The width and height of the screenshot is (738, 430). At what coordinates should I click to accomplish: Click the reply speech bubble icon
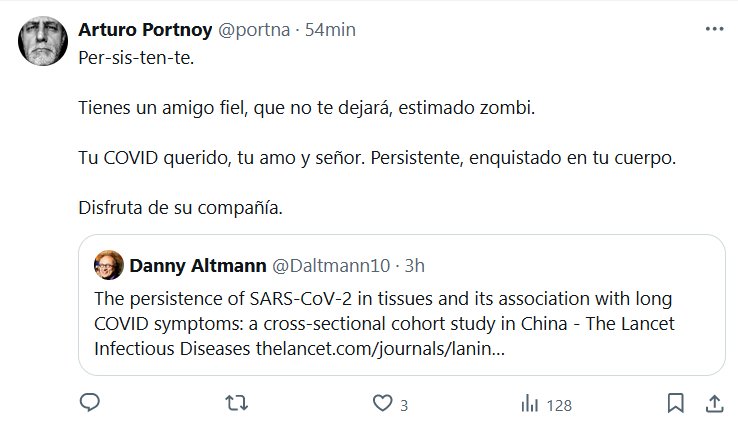(x=89, y=404)
